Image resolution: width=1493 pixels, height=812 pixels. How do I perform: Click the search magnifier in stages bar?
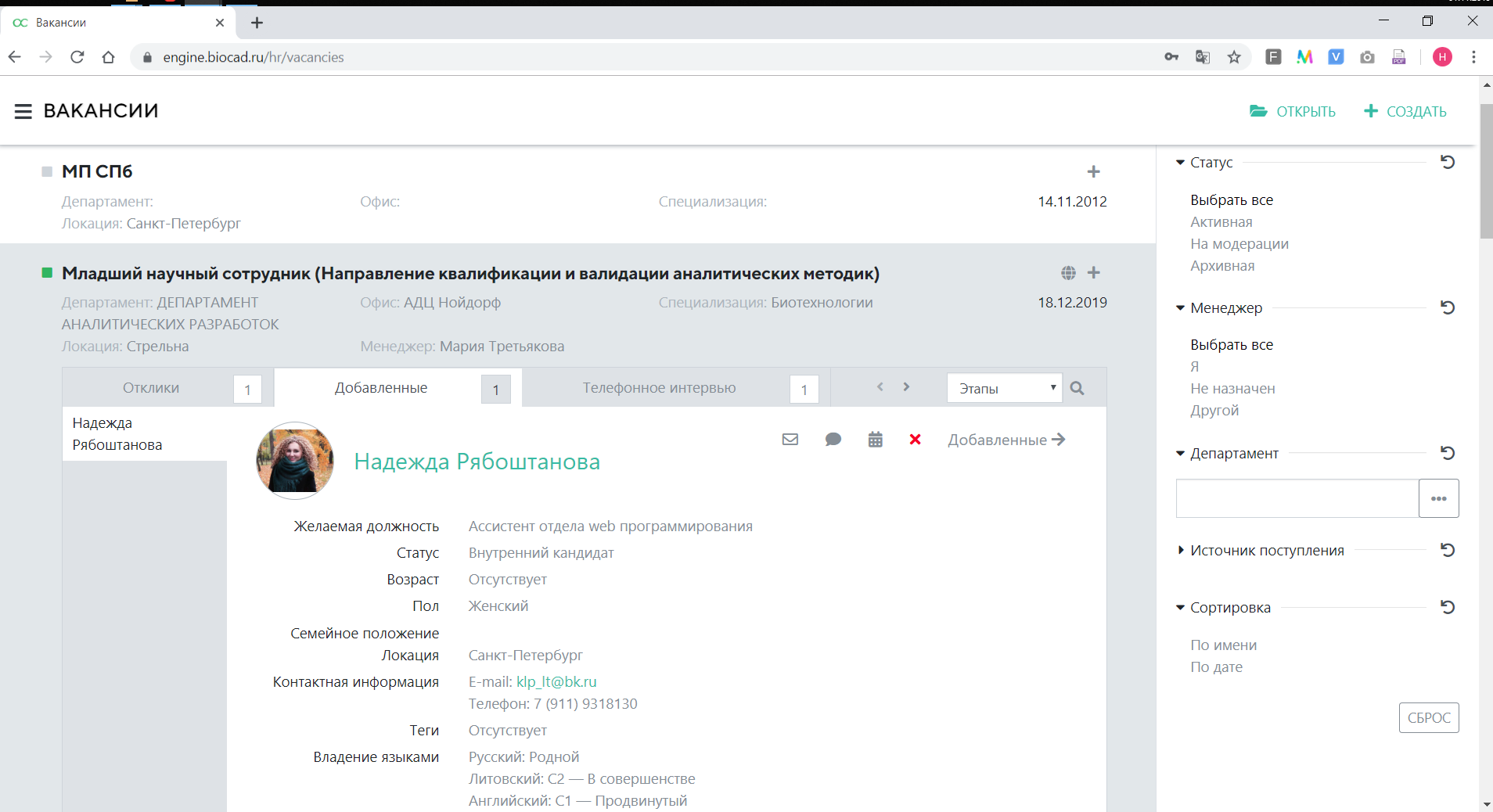[x=1077, y=388]
